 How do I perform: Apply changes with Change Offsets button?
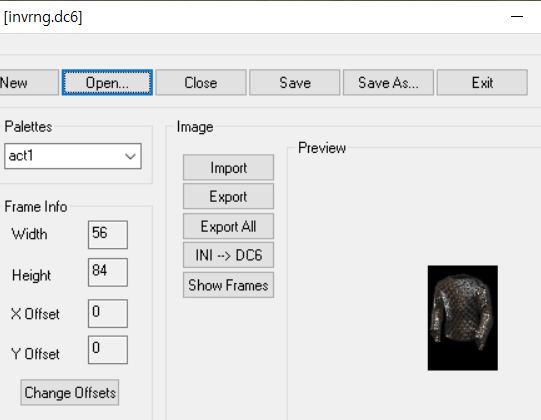coord(70,393)
